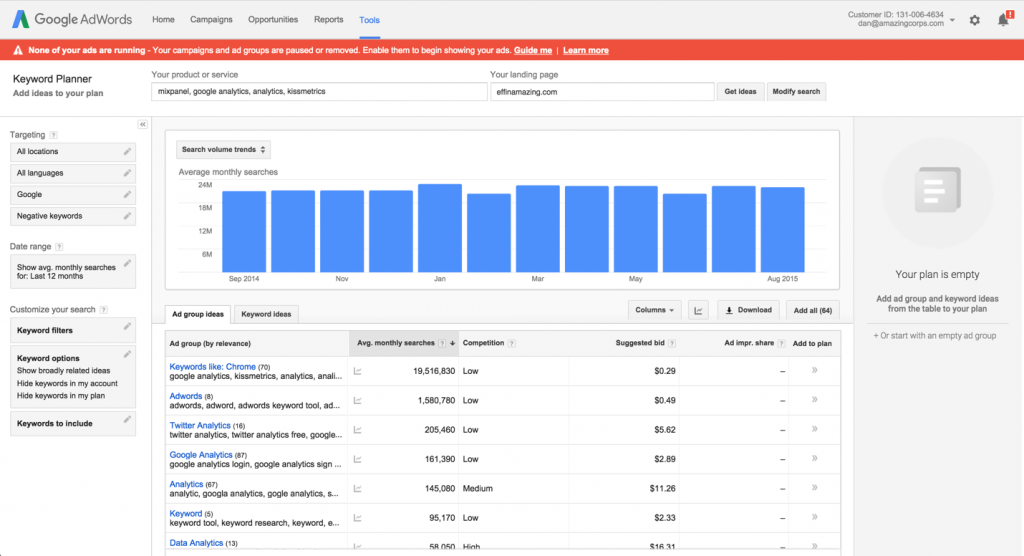Open Google Analytics ad group link
This screenshot has height=556, width=1024.
click(x=200, y=455)
